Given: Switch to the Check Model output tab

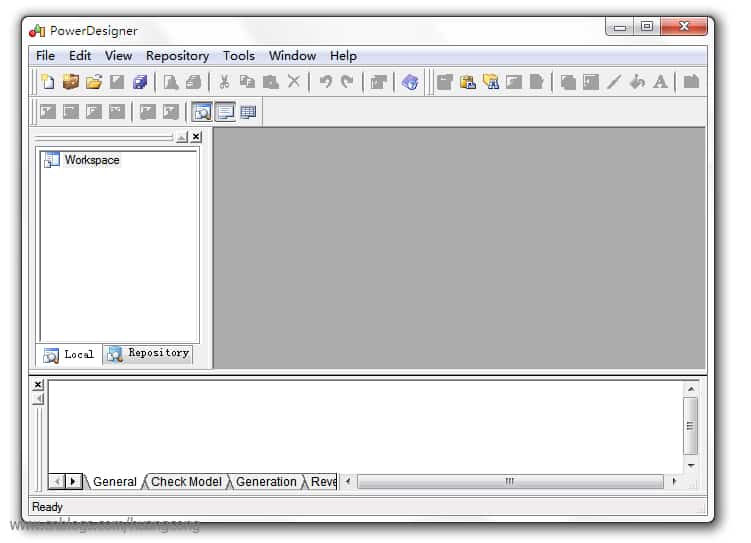Looking at the screenshot, I should [186, 482].
